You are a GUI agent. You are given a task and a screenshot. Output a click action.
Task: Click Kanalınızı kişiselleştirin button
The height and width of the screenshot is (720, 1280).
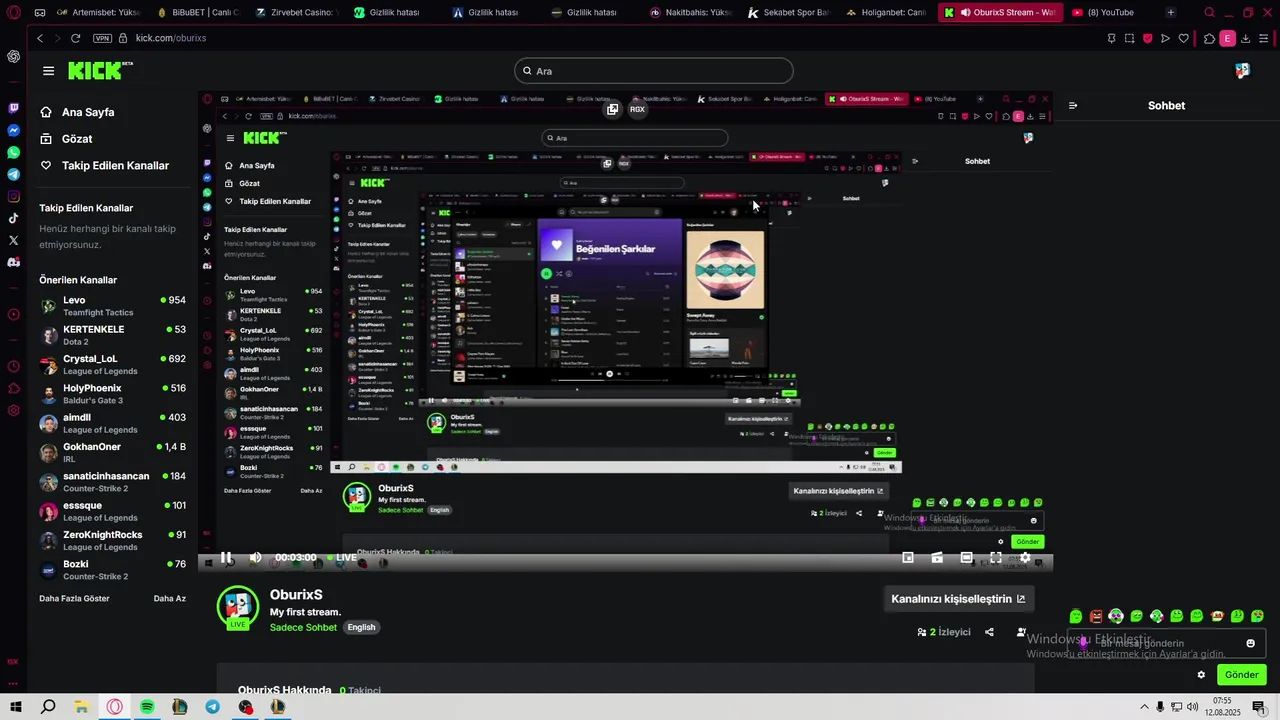pyautogui.click(x=958, y=599)
